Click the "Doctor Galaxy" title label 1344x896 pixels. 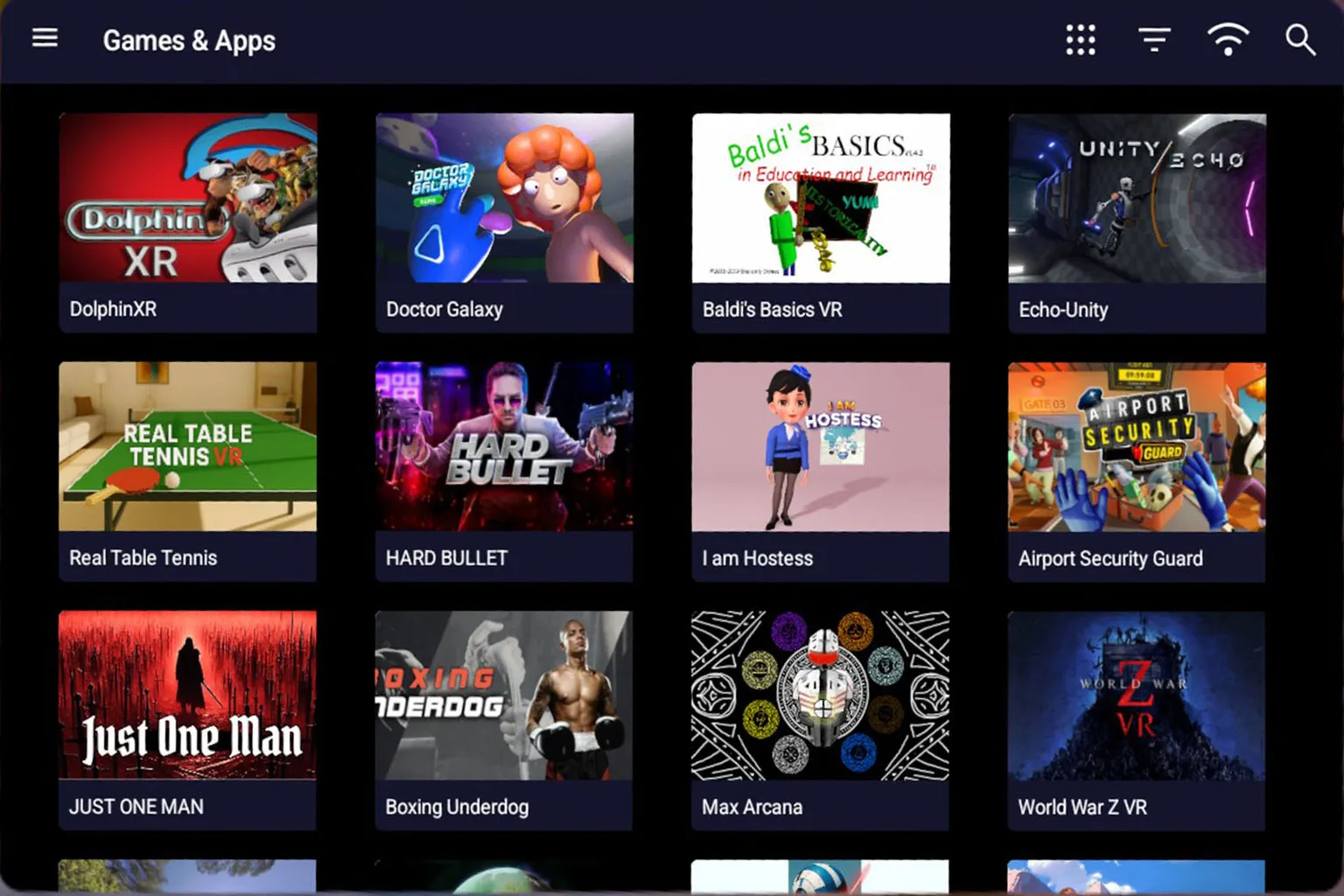444,310
